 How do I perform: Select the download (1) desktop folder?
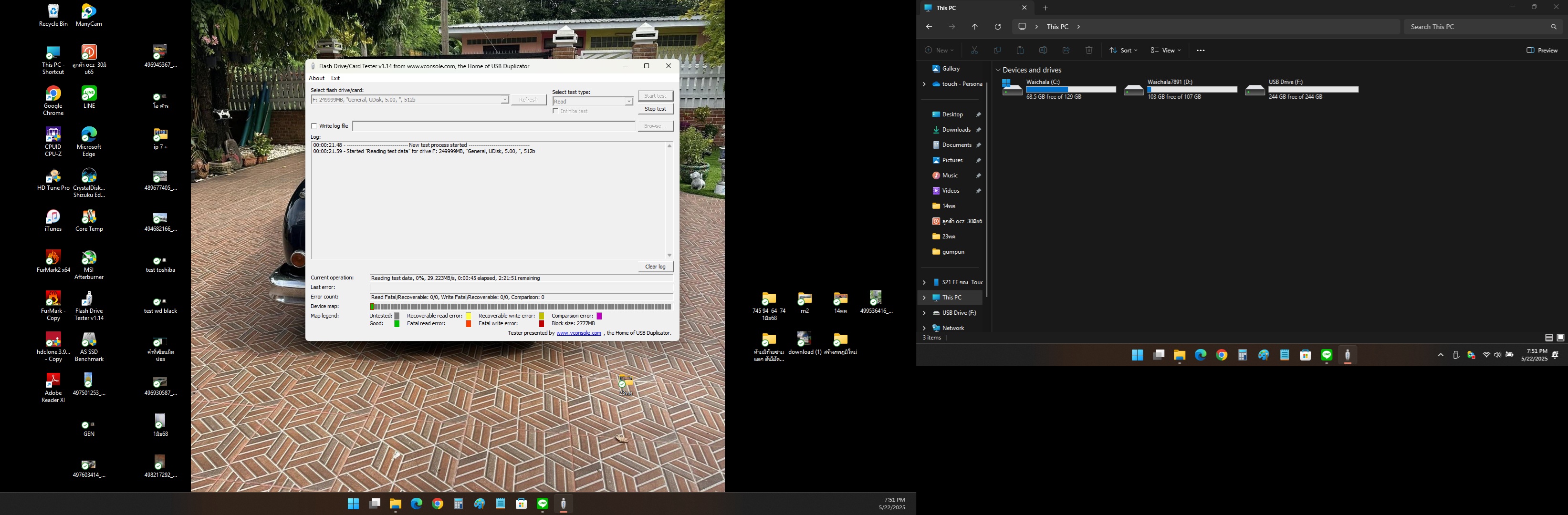(x=805, y=343)
